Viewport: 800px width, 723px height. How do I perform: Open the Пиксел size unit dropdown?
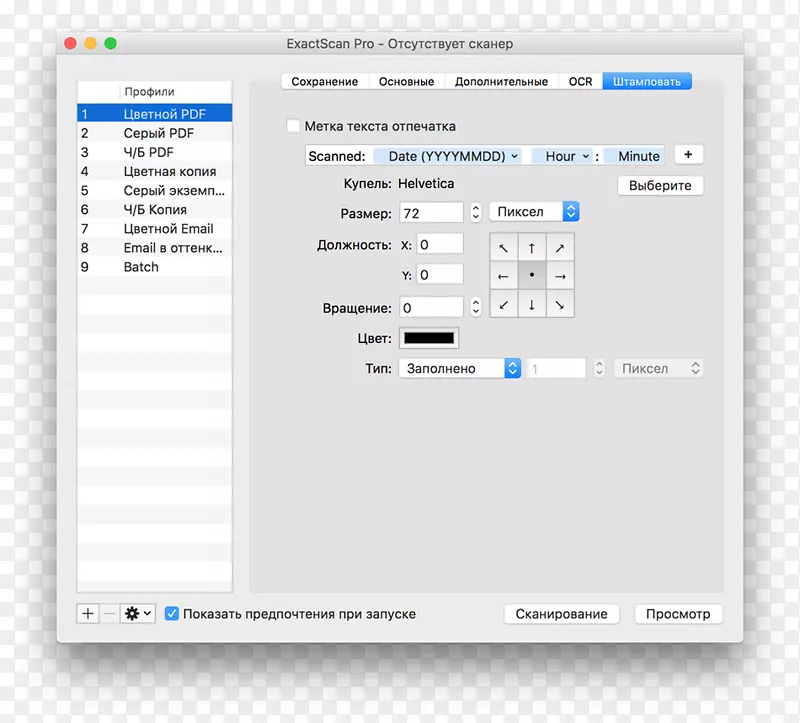534,212
